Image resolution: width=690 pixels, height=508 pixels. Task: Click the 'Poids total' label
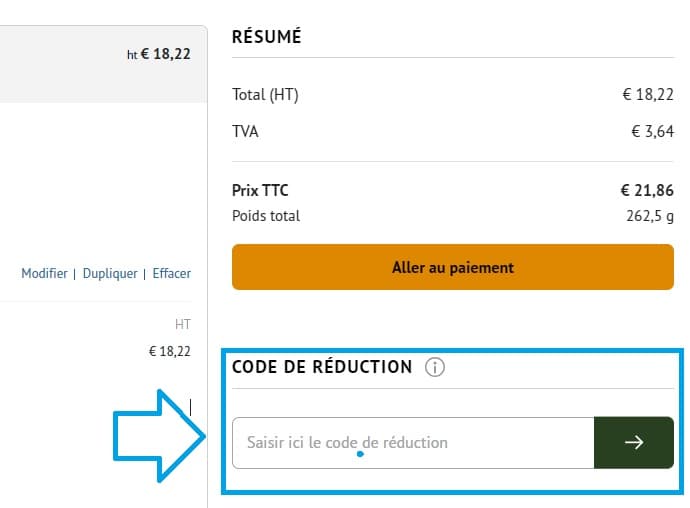[x=266, y=215]
